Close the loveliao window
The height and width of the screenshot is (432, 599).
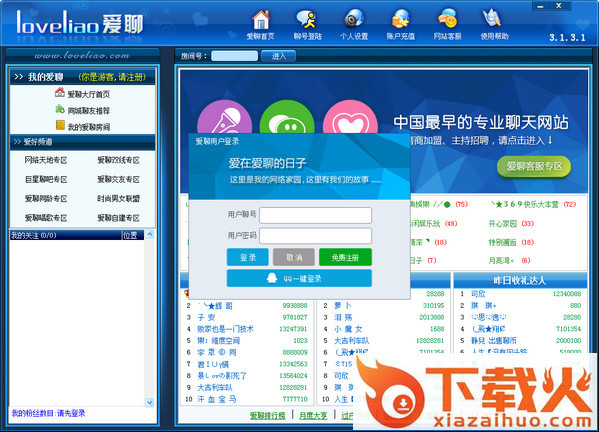559,6
